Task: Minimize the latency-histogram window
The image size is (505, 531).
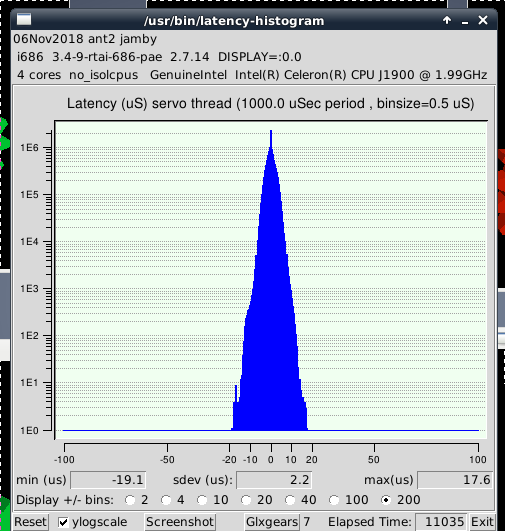Action: [x=465, y=21]
